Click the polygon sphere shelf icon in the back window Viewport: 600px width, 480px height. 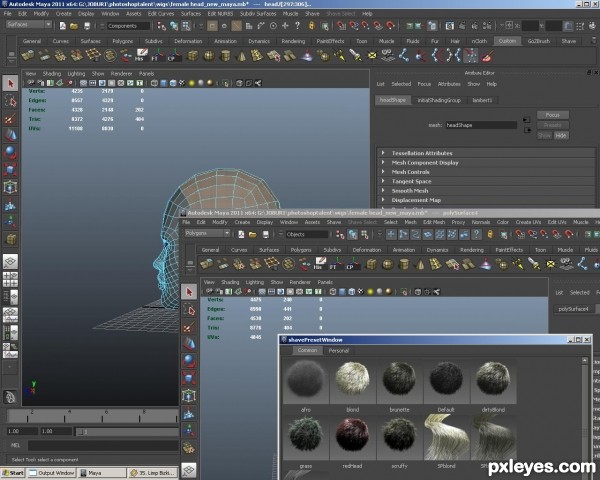click(209, 56)
